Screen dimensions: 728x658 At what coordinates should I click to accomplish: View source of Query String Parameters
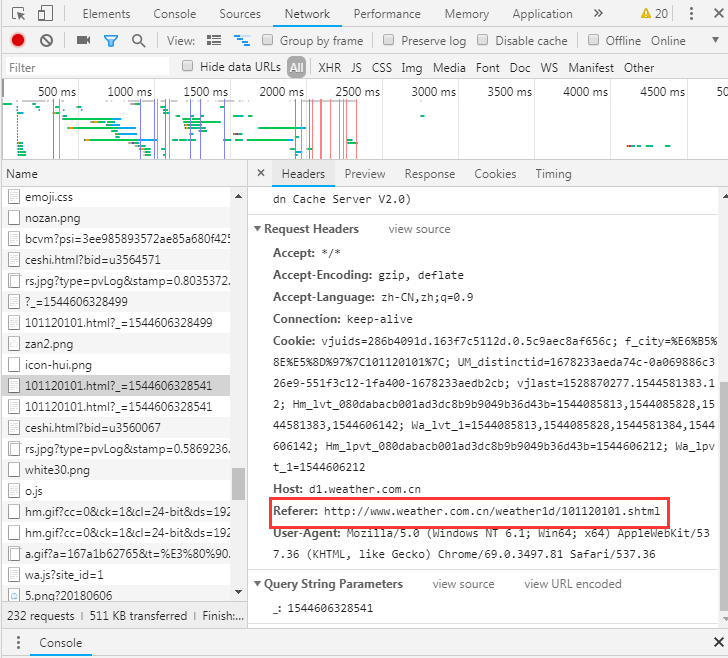pos(463,584)
